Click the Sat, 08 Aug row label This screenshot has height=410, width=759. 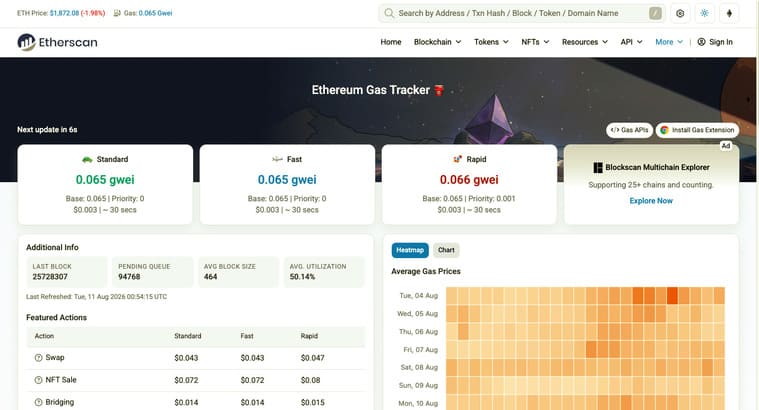[x=419, y=367]
